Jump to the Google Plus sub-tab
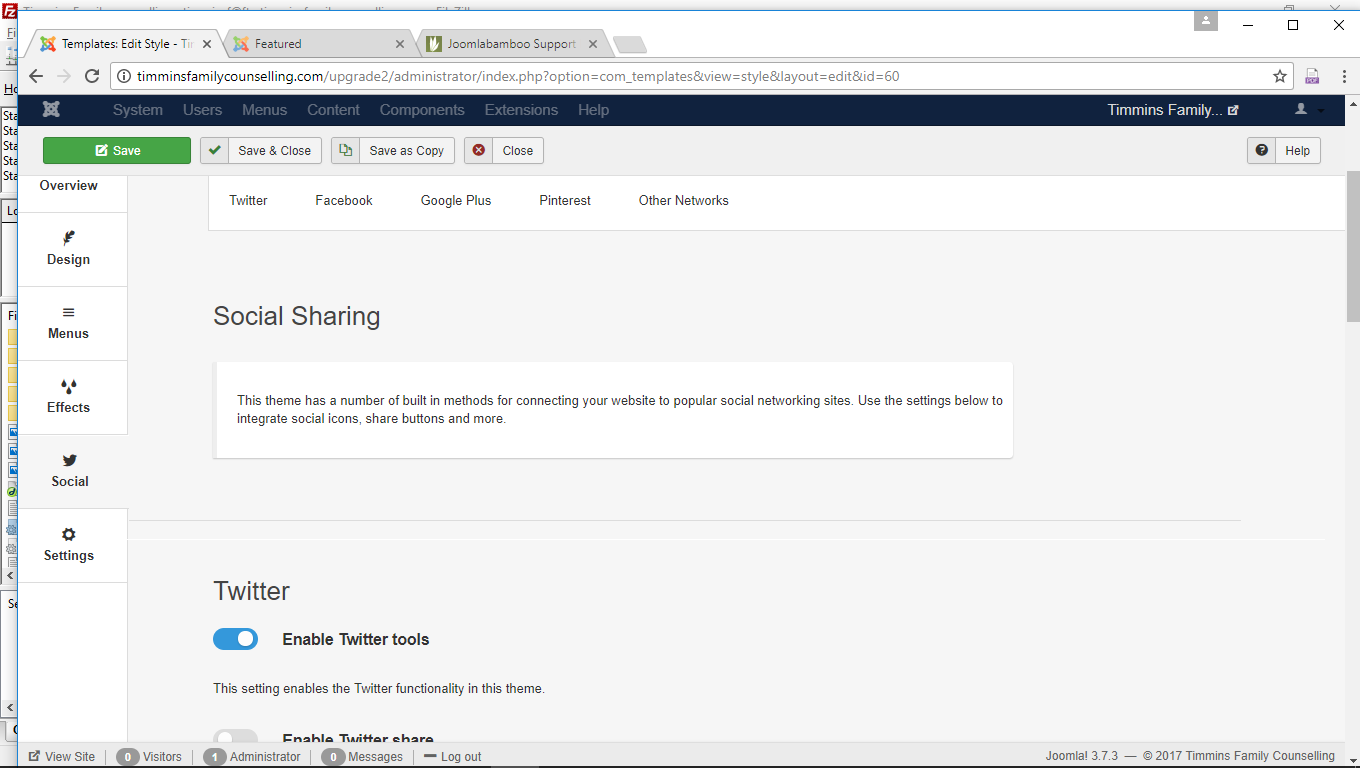The width and height of the screenshot is (1360, 768). (x=456, y=201)
